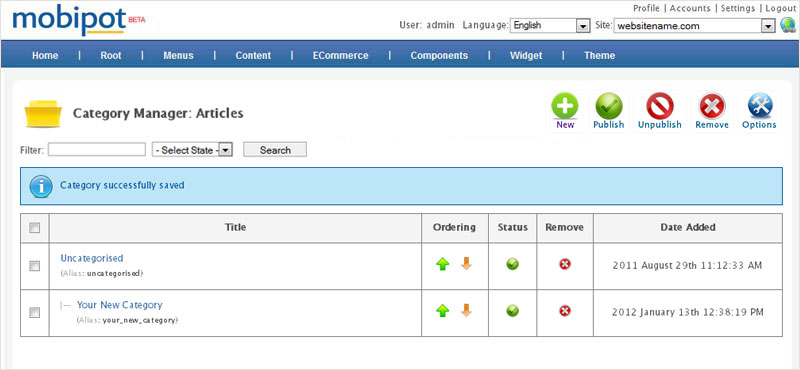Open the Components menu
The width and height of the screenshot is (800, 370).
pos(439,56)
